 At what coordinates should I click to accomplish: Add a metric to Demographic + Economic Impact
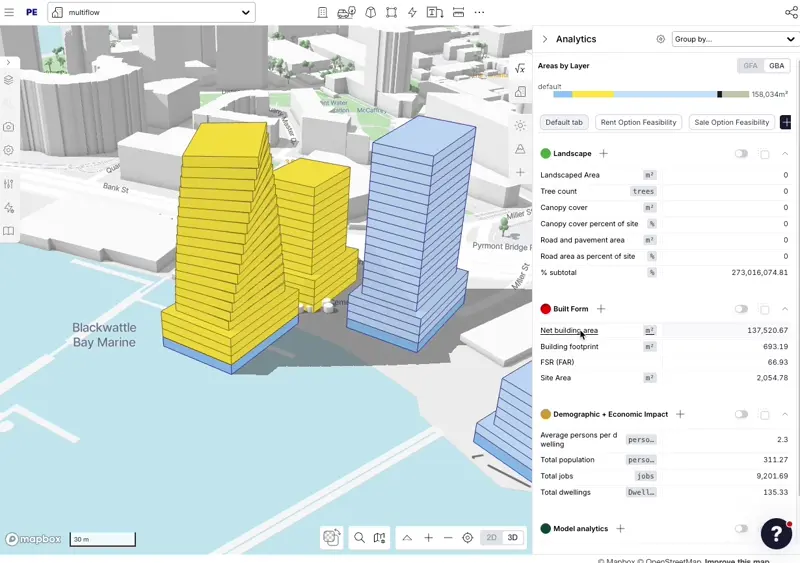(680, 414)
